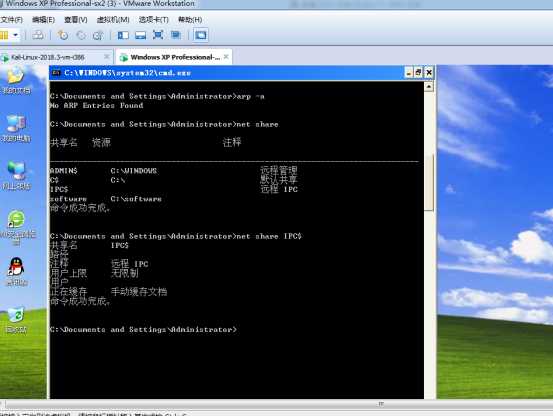Click the 'C:\WINDOWS' resource path

134,171
